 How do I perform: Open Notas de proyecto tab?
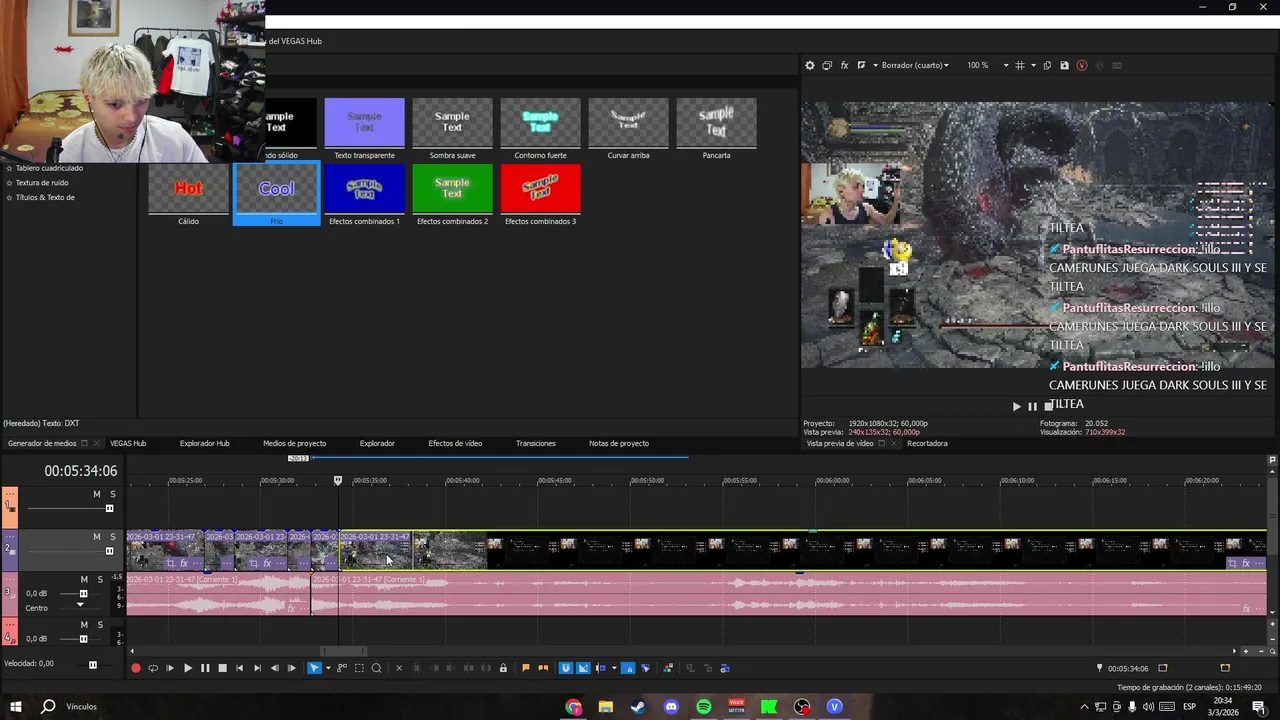pyautogui.click(x=619, y=443)
